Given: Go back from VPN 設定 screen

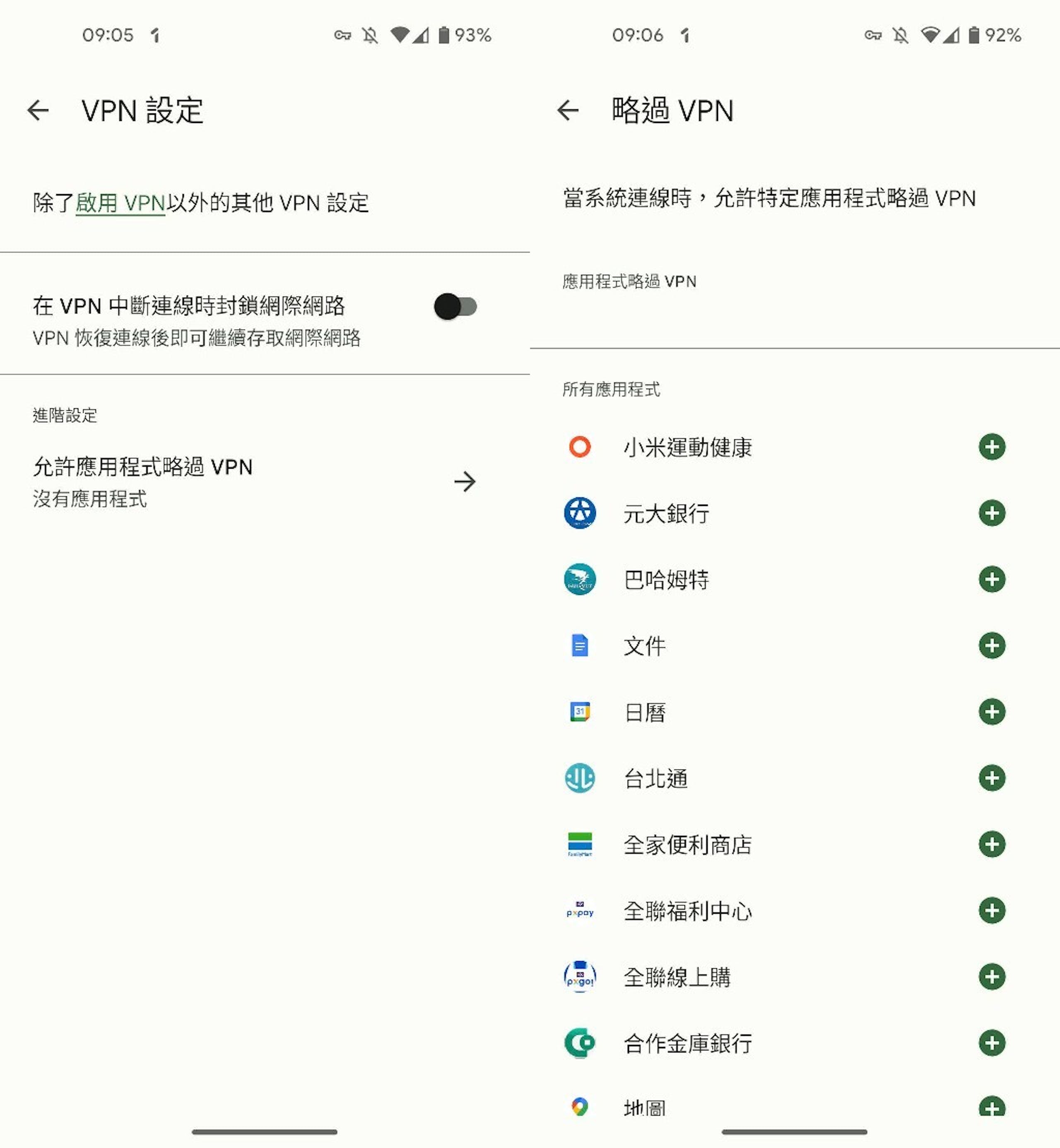Looking at the screenshot, I should [38, 110].
